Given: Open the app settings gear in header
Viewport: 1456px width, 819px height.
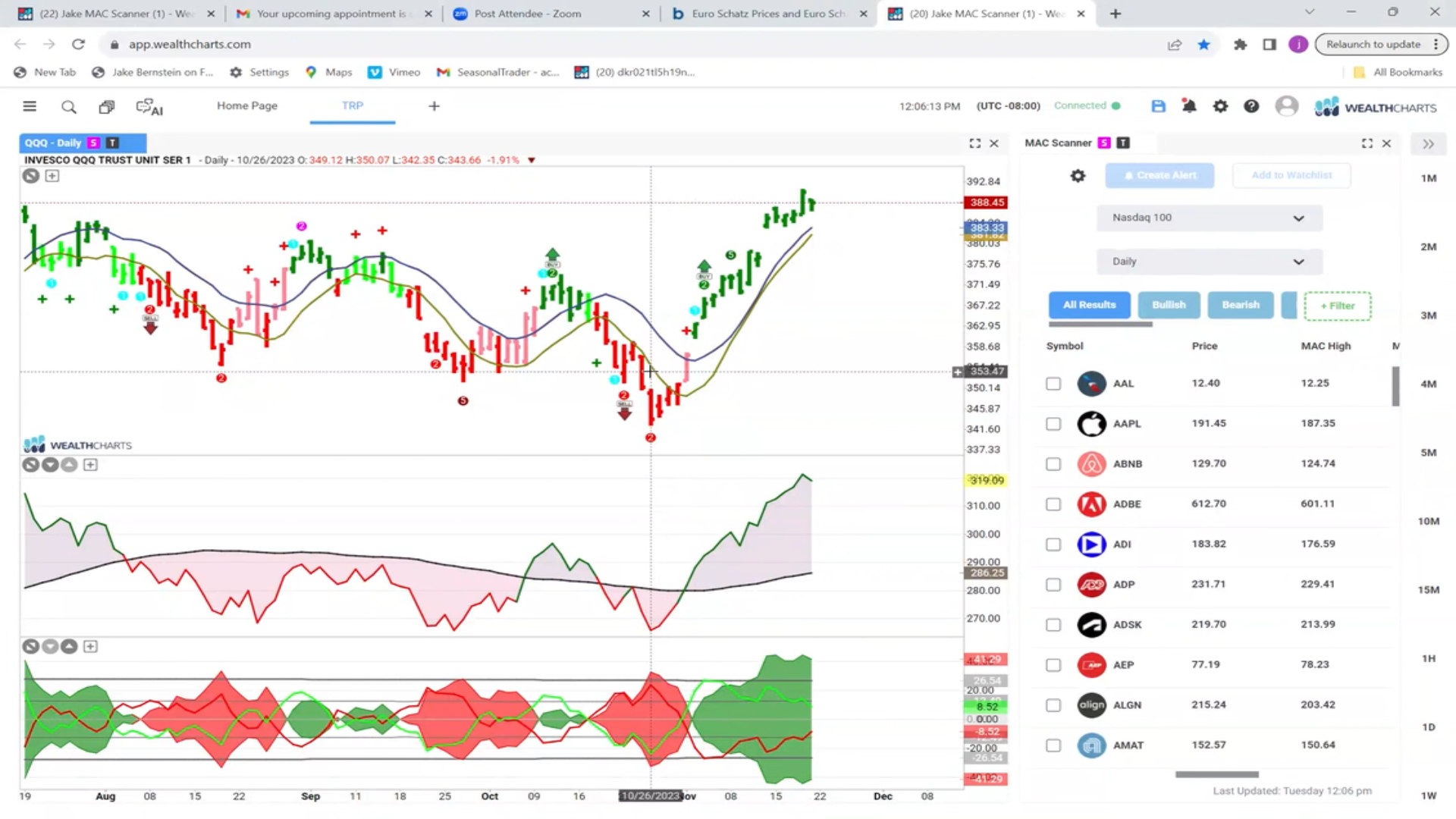Looking at the screenshot, I should click(x=1220, y=106).
